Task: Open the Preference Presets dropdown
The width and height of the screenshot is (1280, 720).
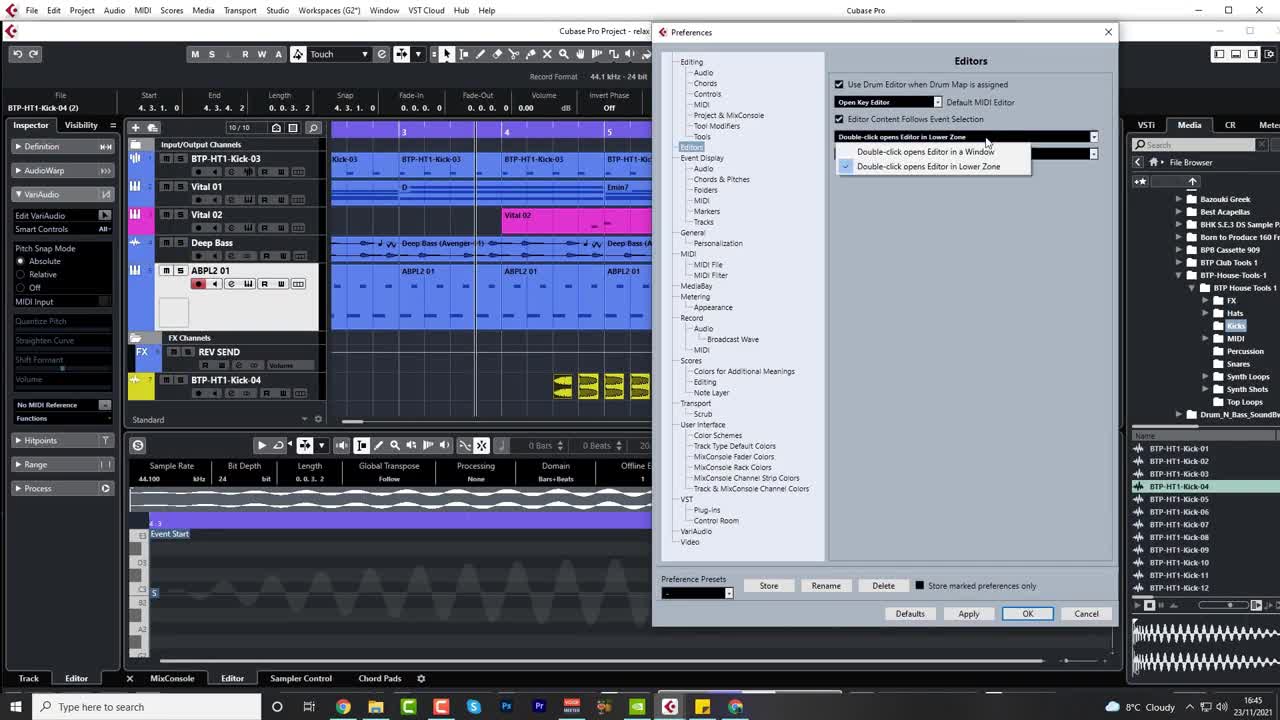Action: [698, 593]
